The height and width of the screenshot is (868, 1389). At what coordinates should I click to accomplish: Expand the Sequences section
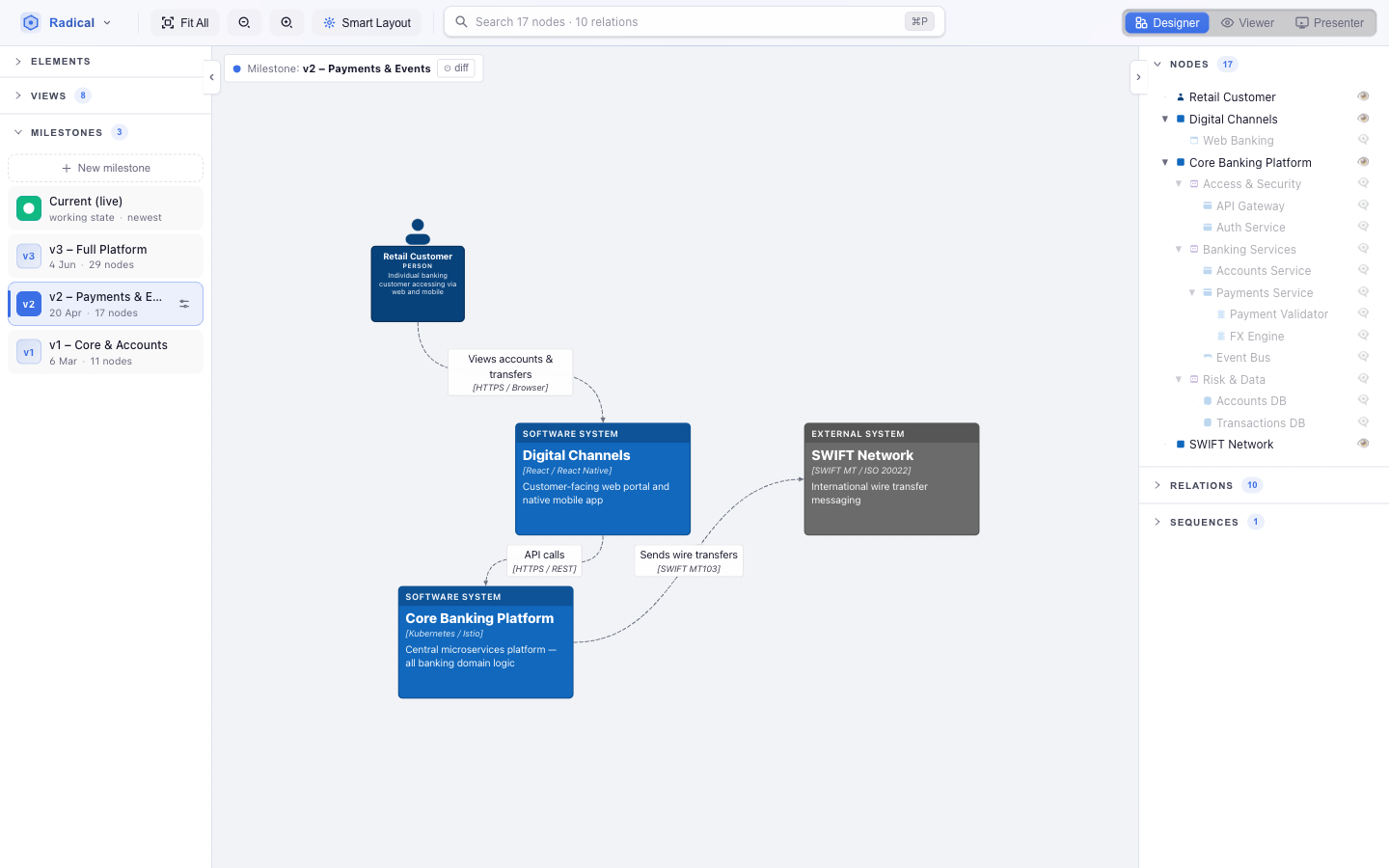[x=1264, y=522]
